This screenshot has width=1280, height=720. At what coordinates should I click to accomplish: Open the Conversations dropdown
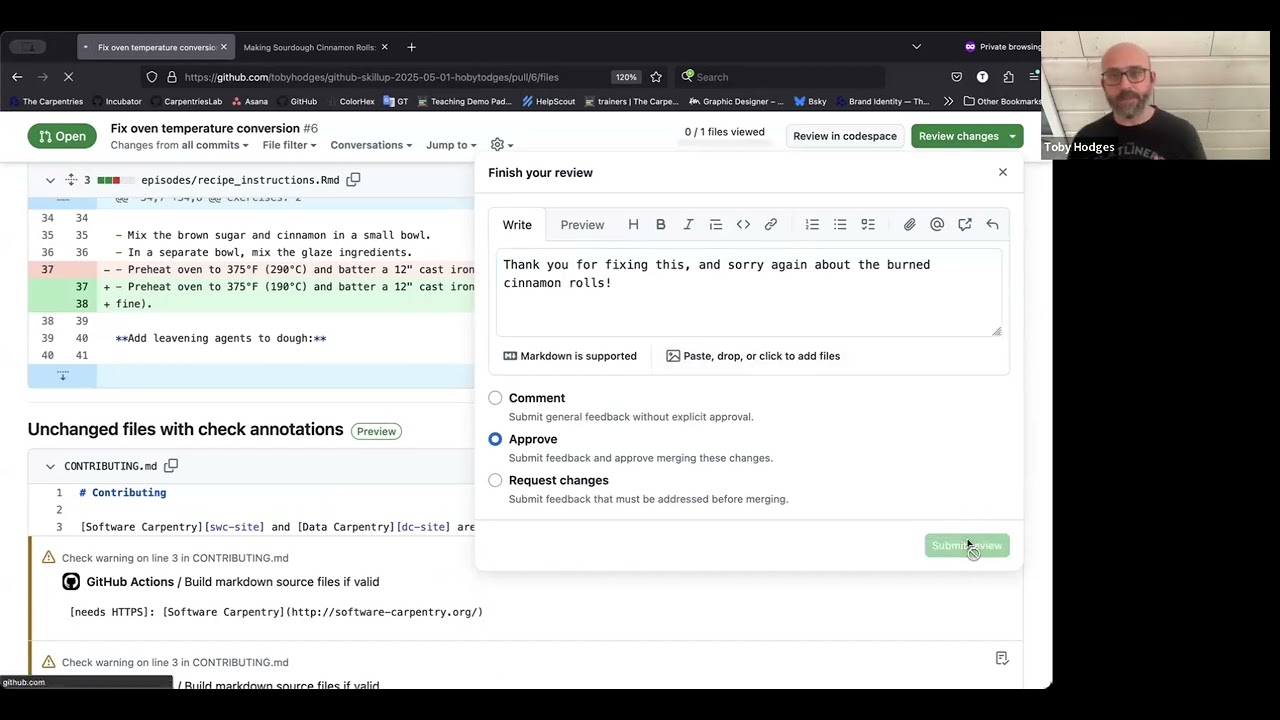click(371, 145)
